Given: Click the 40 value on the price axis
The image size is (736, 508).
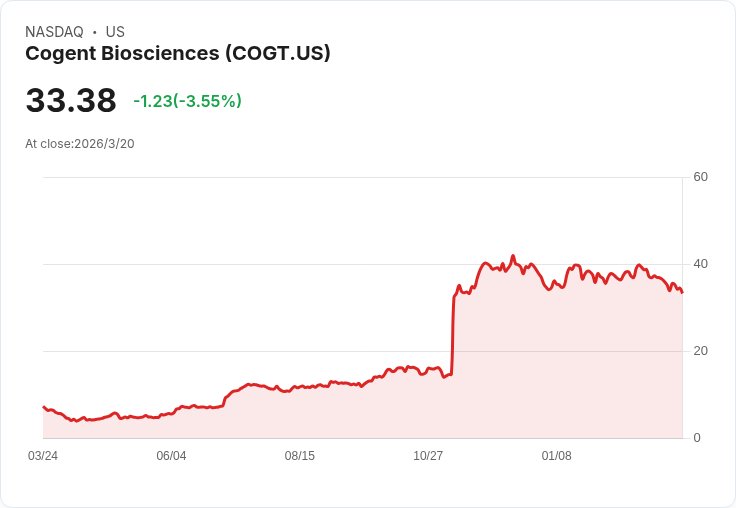Looking at the screenshot, I should click(x=701, y=265).
